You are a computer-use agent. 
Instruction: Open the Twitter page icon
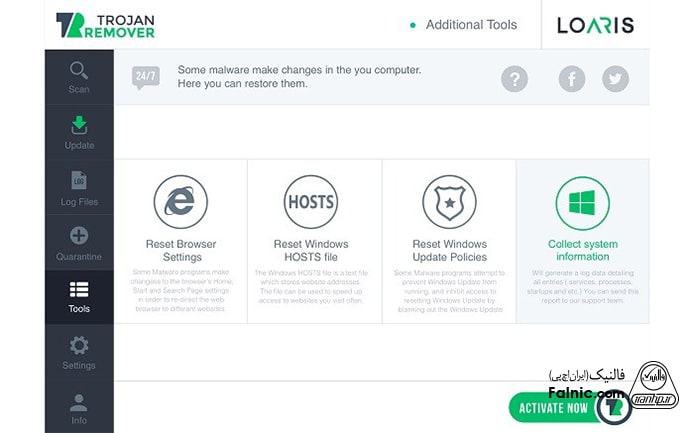pos(615,78)
